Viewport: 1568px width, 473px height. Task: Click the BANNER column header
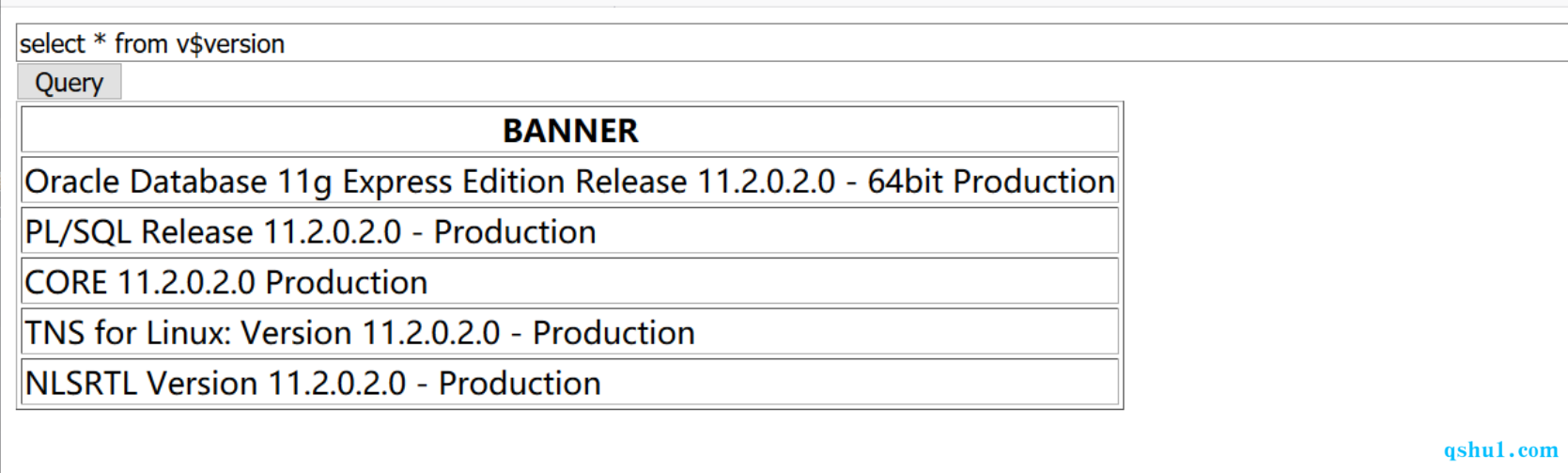[x=570, y=130]
